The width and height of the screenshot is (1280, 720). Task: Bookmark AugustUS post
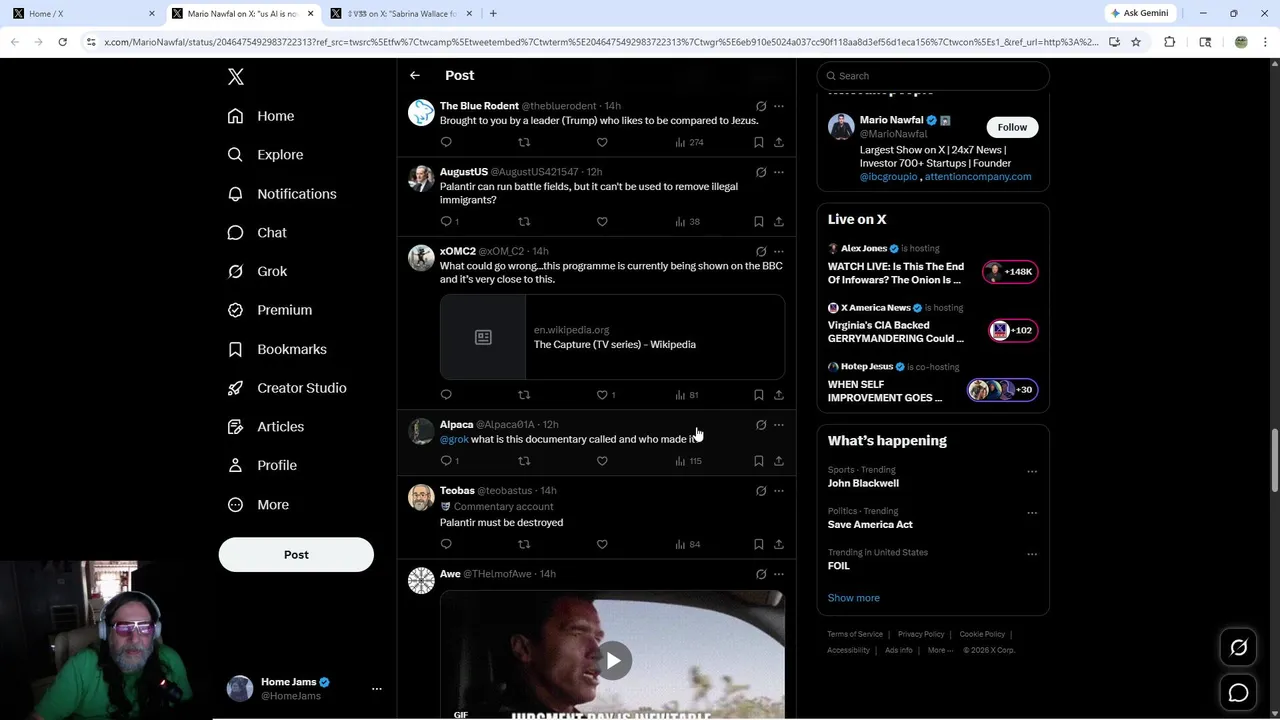759,221
